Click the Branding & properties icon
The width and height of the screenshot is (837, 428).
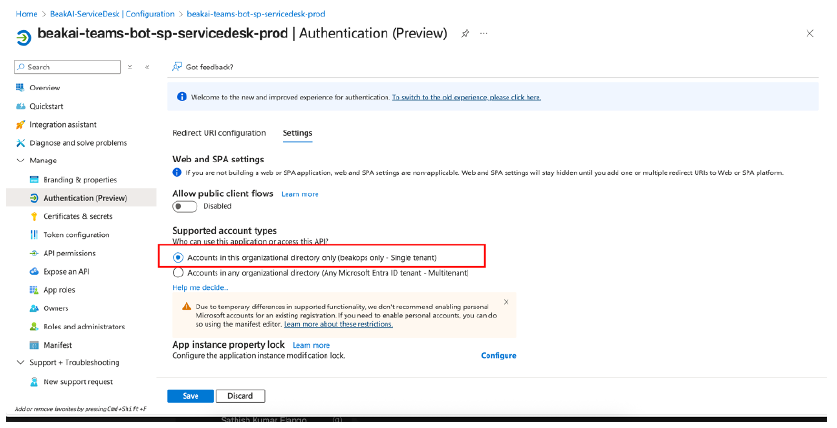click(34, 180)
